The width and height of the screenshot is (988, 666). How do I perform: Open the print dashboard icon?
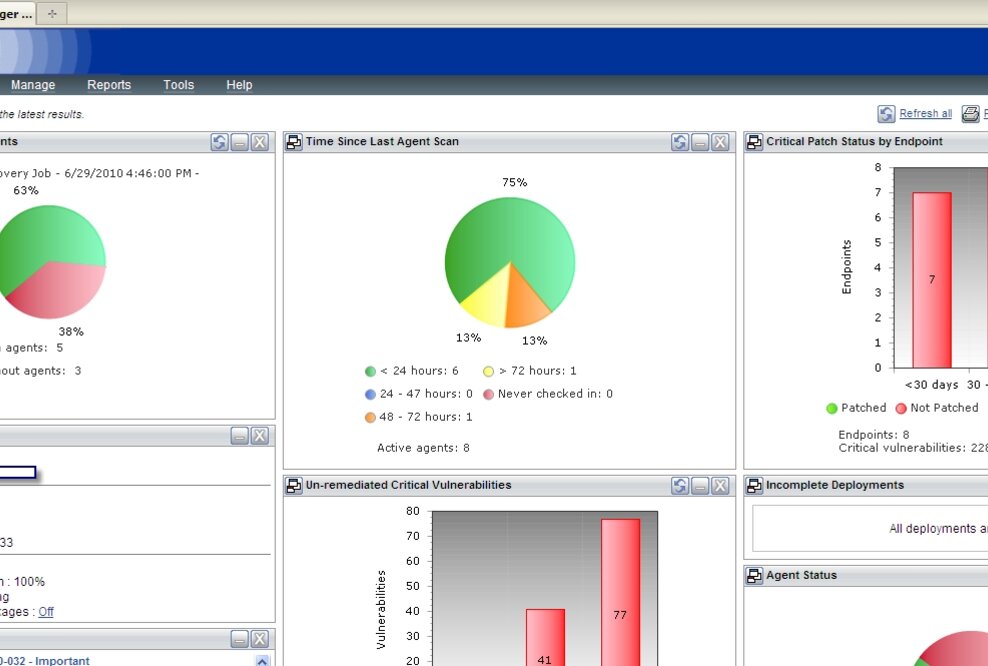971,113
